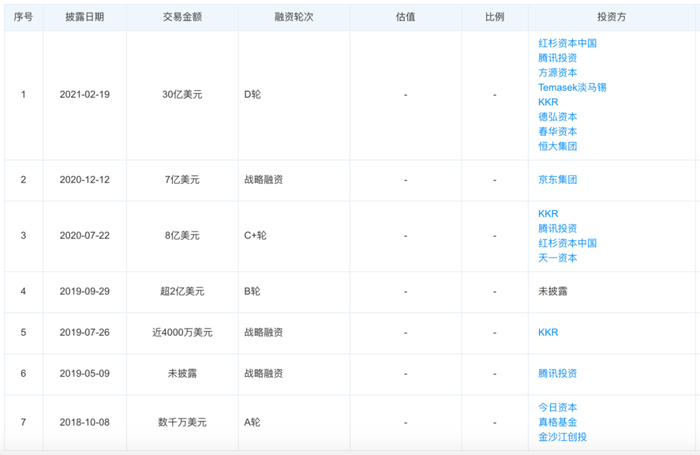The image size is (700, 455).
Task: Click KKR link in the D轮 row
Action: (548, 102)
